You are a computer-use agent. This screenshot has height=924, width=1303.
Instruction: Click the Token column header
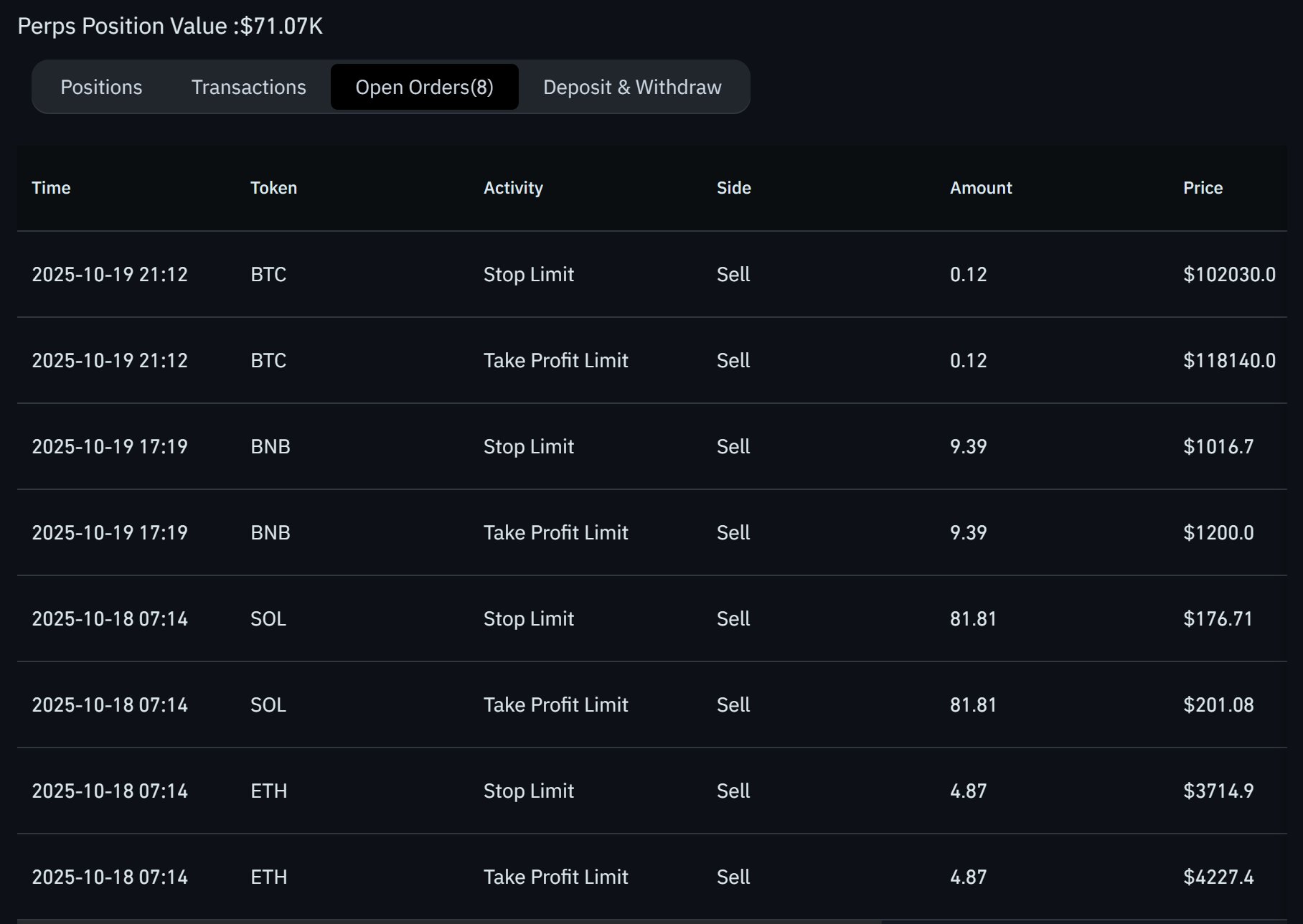pyautogui.click(x=273, y=188)
